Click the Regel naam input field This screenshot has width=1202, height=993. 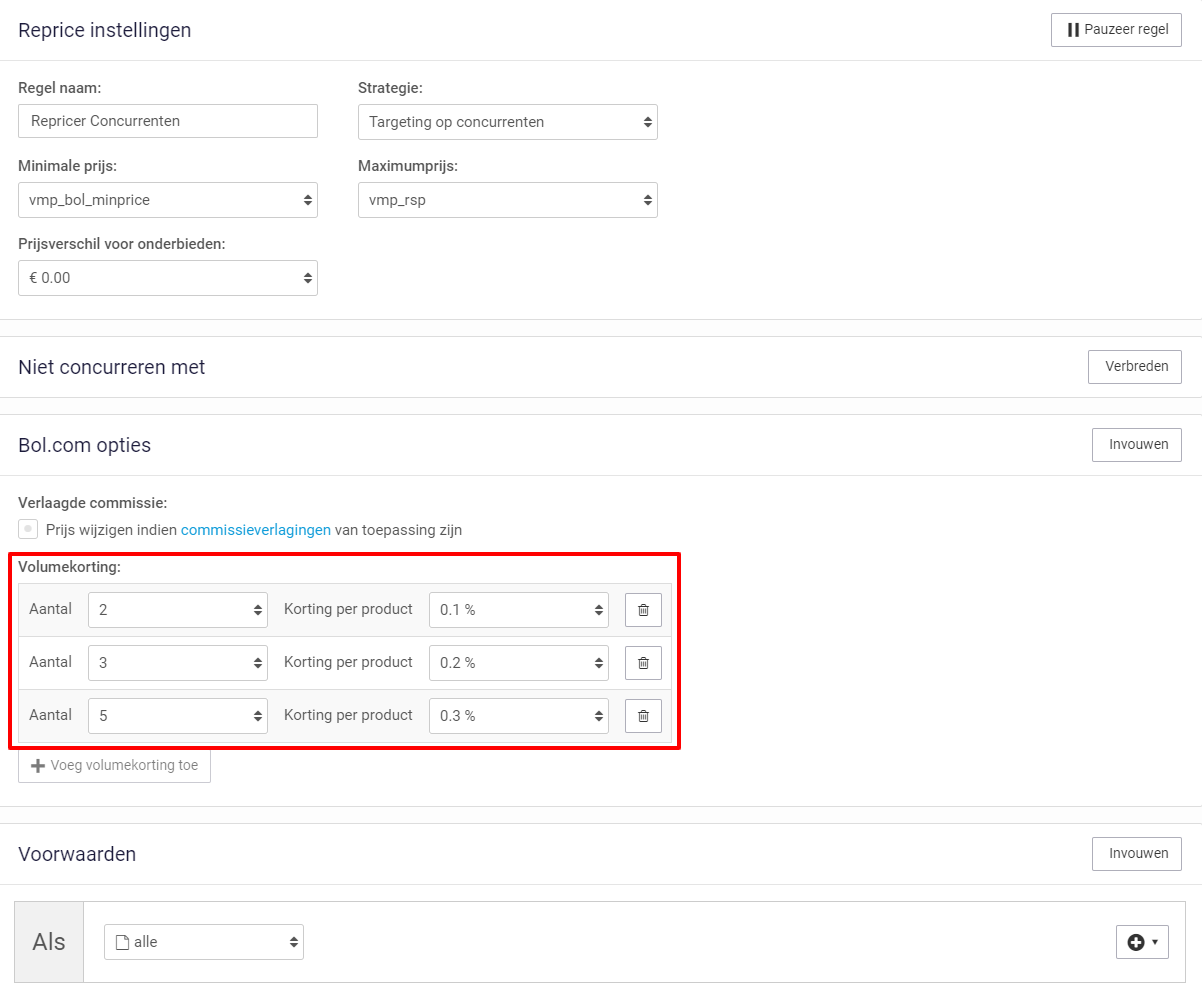pyautogui.click(x=168, y=121)
